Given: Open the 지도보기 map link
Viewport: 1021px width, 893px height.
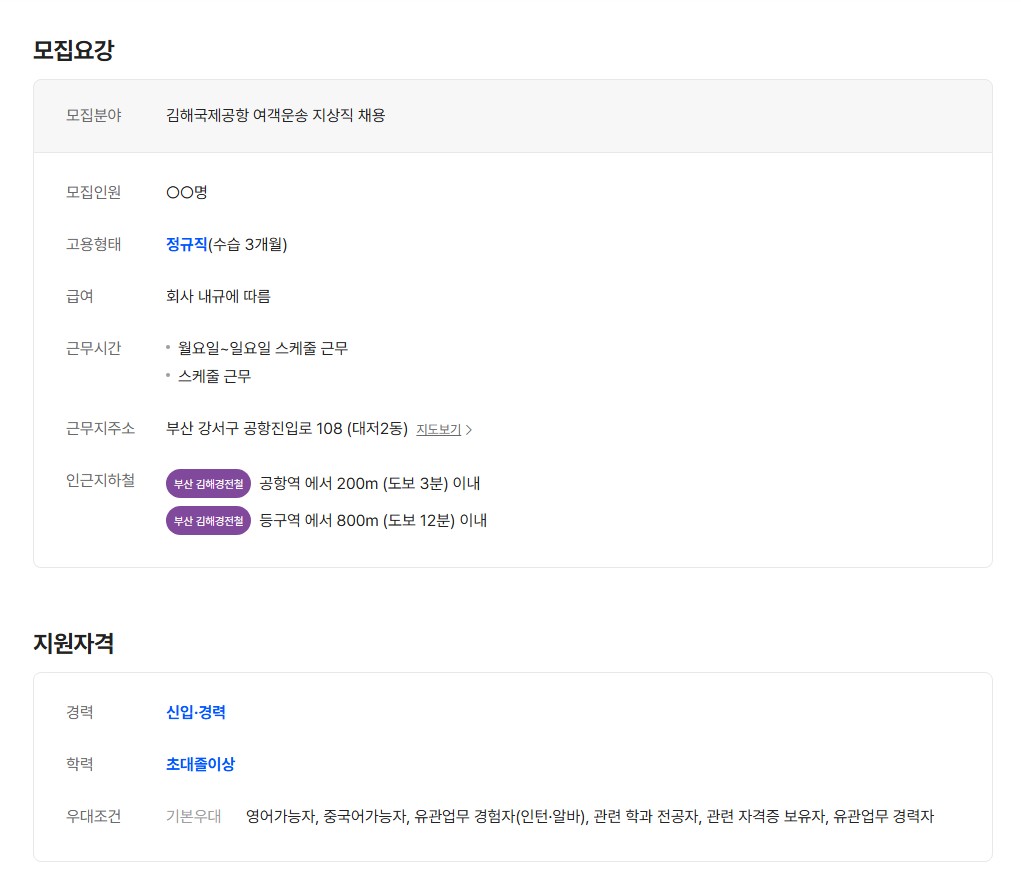Looking at the screenshot, I should (438, 430).
